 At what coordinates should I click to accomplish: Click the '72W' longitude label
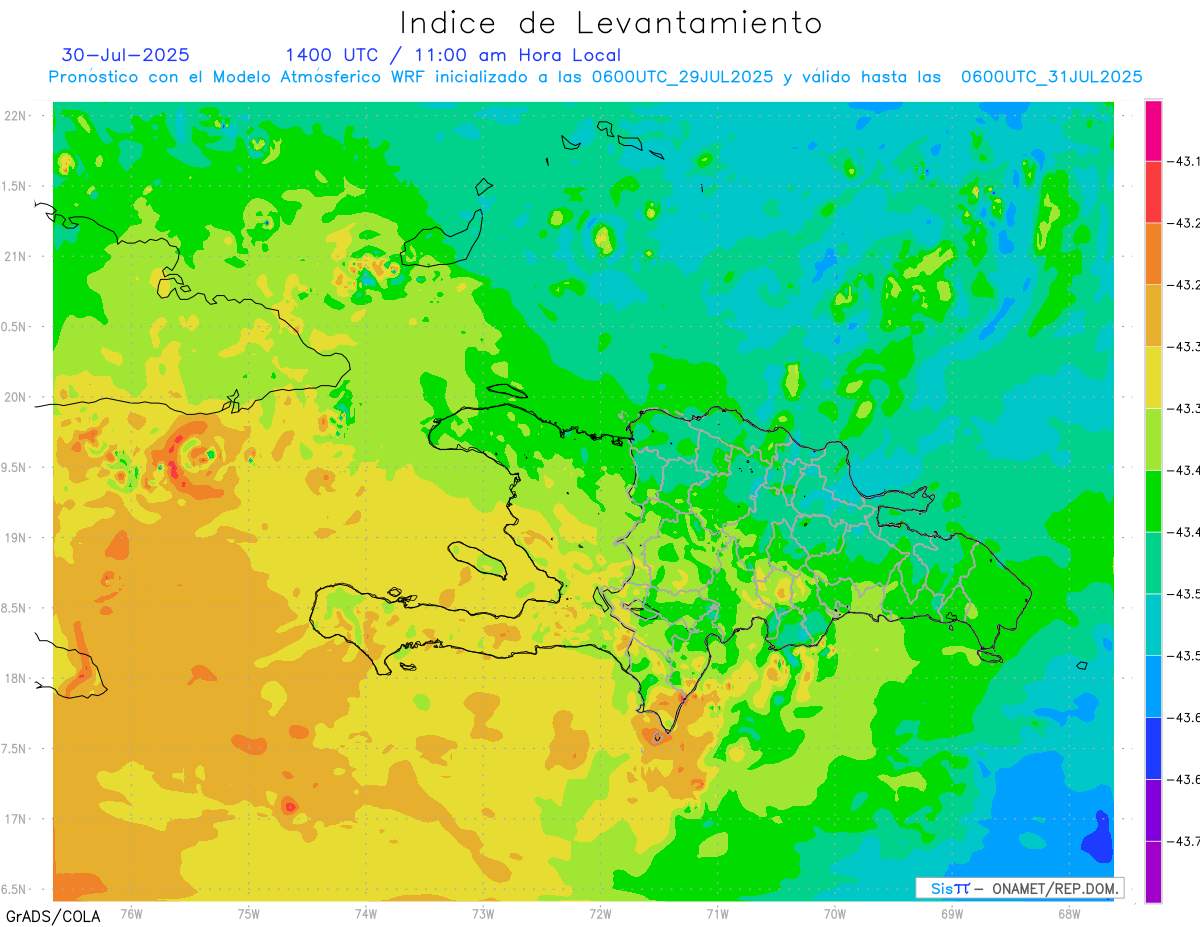[600, 913]
